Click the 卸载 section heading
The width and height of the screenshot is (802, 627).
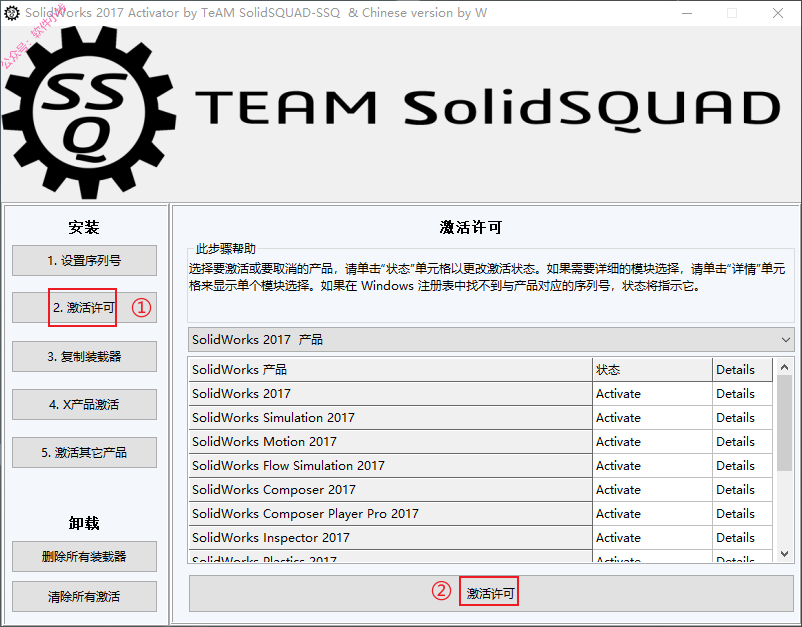(x=84, y=523)
